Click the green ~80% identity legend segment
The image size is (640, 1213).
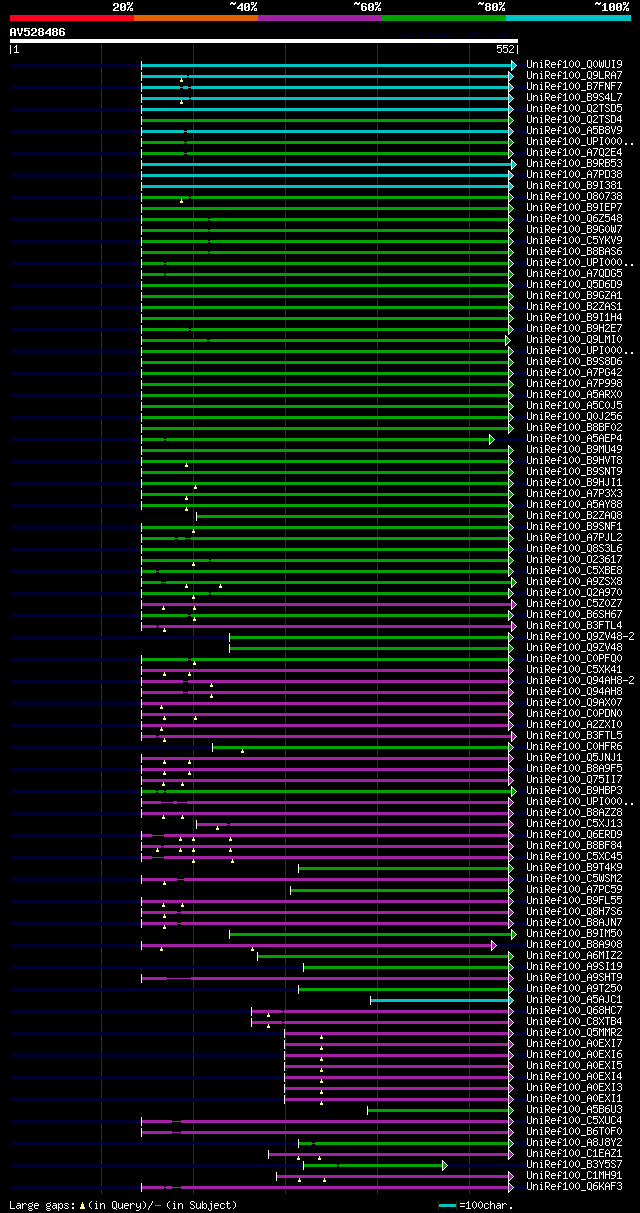tap(444, 18)
